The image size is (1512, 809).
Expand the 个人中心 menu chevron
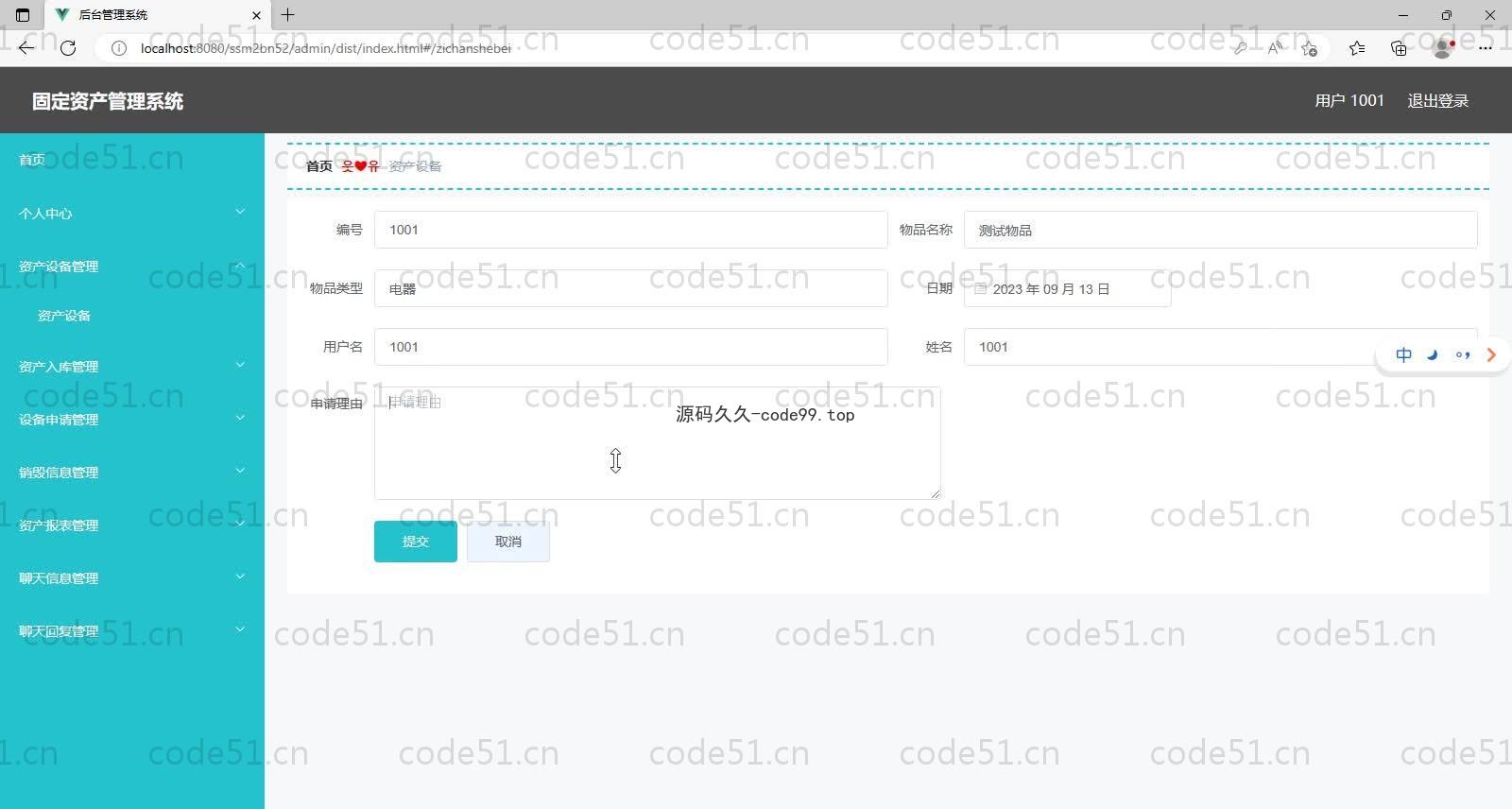(240, 212)
